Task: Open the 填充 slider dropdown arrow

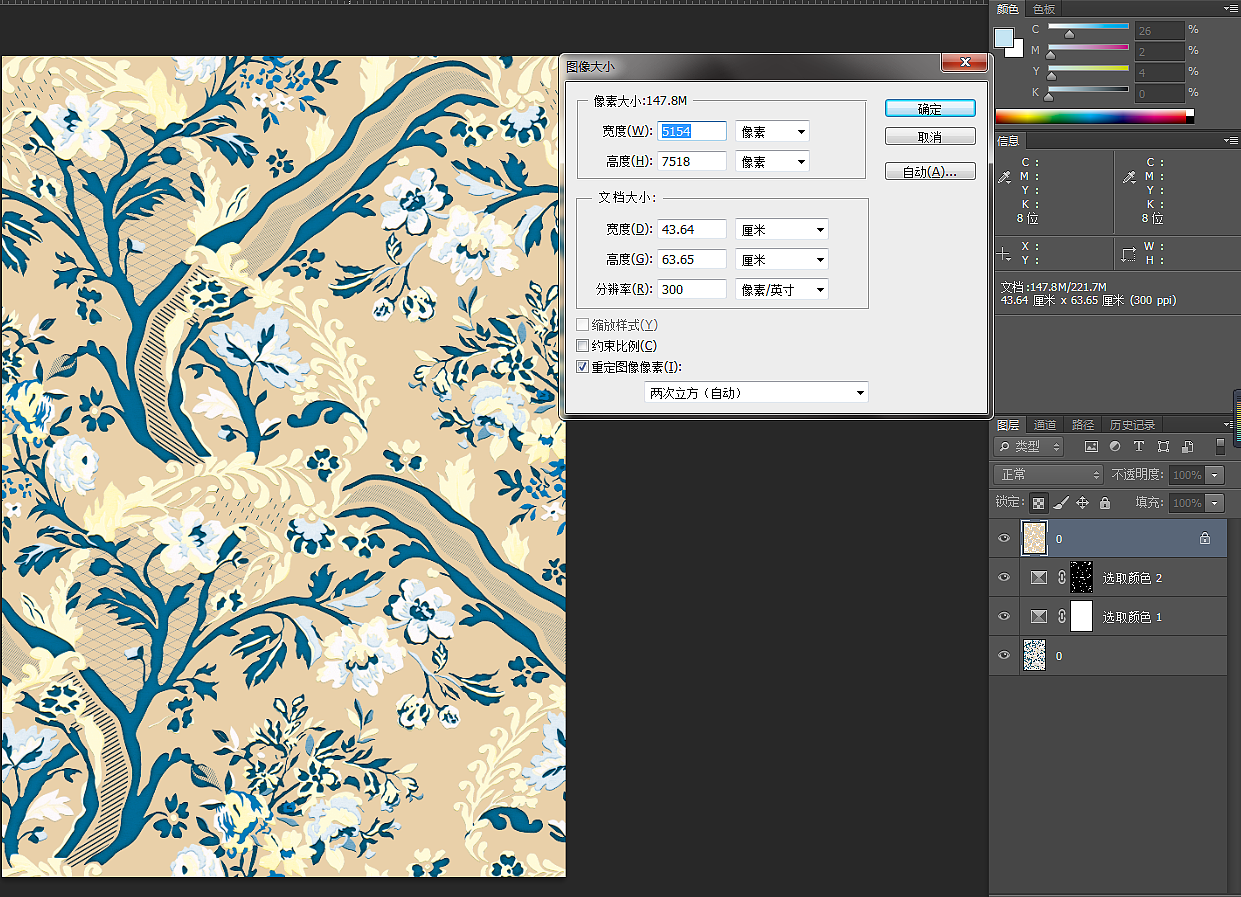Action: pyautogui.click(x=1215, y=503)
